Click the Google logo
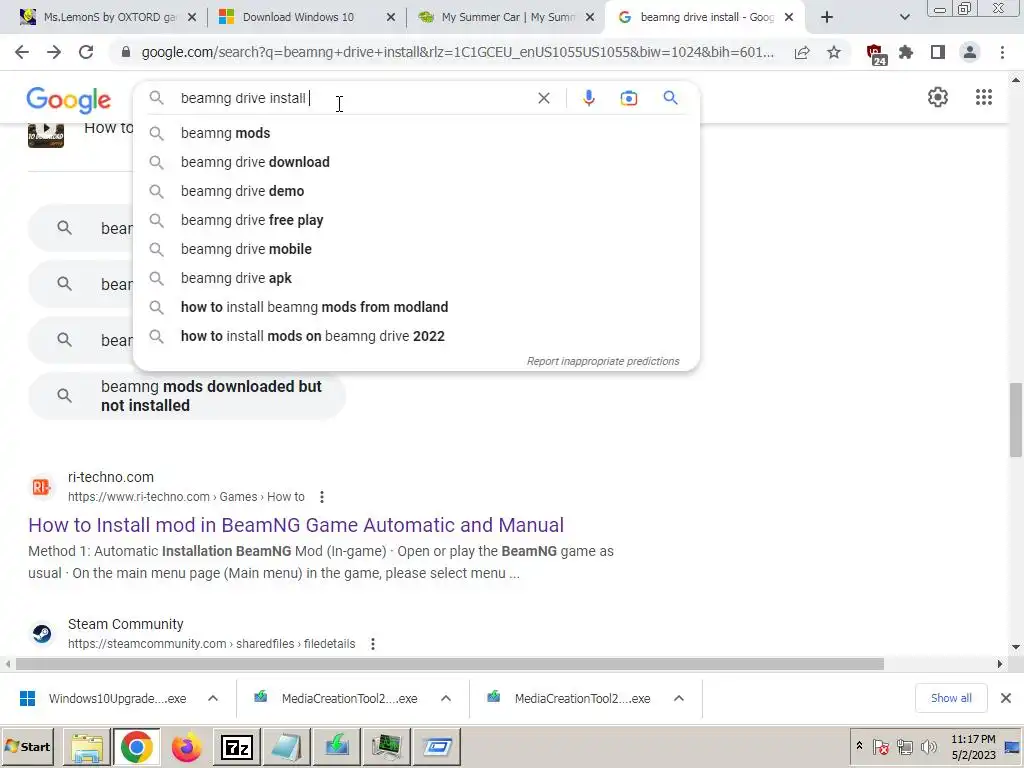This screenshot has height=768, width=1024. pyautogui.click(x=69, y=100)
